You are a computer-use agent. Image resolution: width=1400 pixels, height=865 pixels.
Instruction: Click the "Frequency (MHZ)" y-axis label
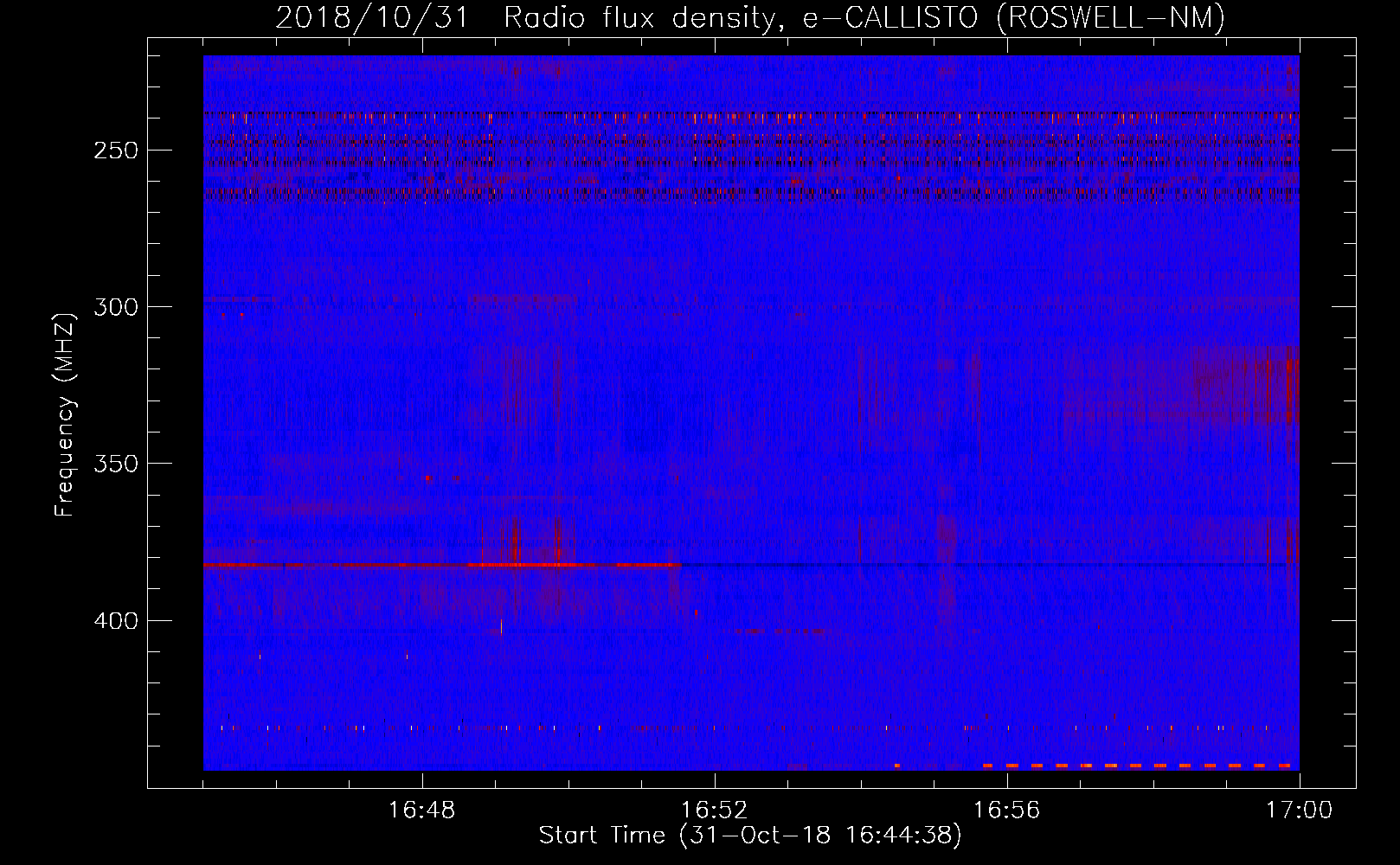(x=65, y=414)
